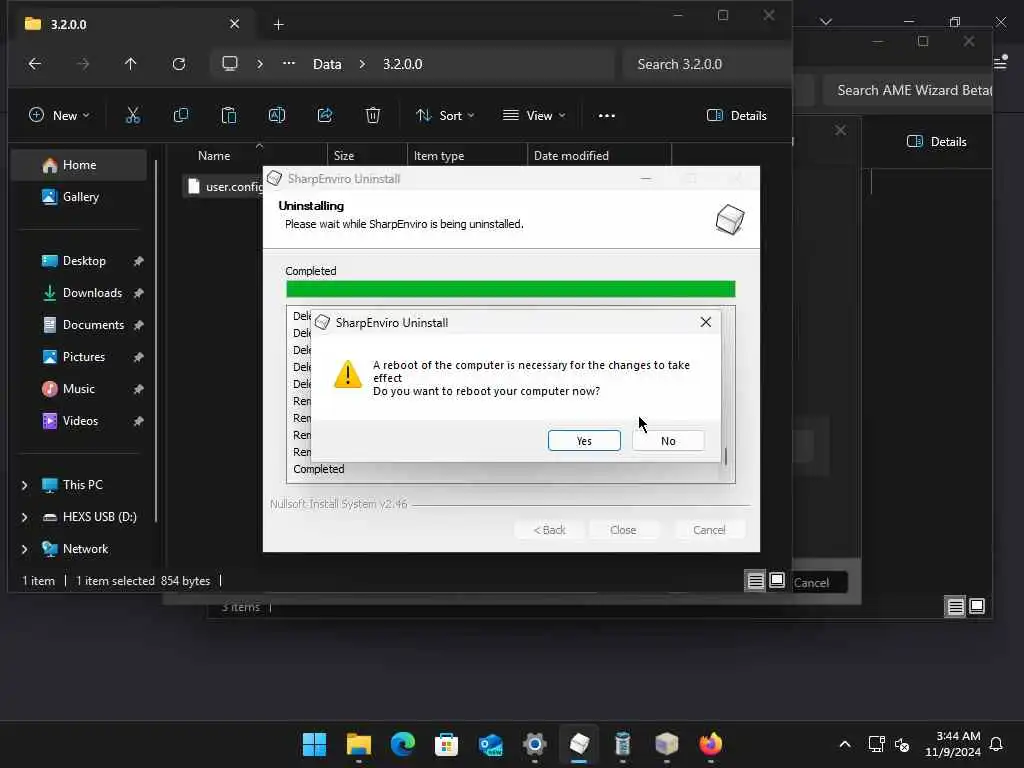
Task: Open File Explorer from the taskbar
Action: point(359,744)
